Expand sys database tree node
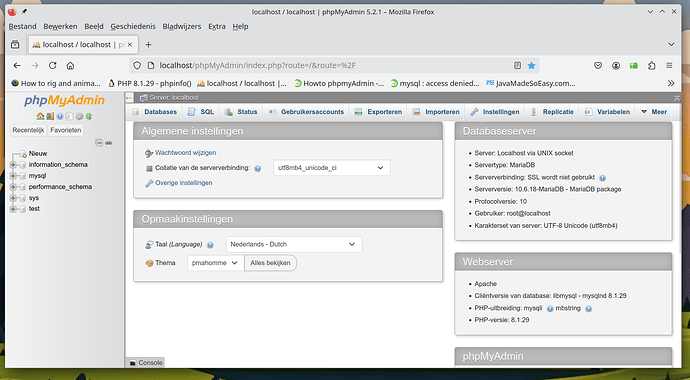690x380 pixels. [x=13, y=198]
